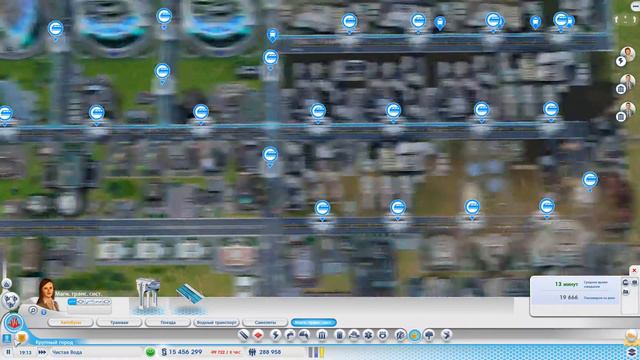Open the City Specialization menu icon

point(447,335)
